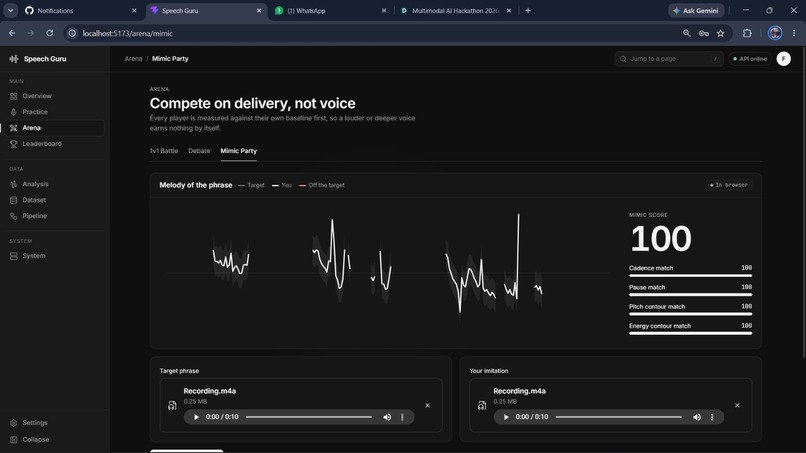Go forward in browser history

[31, 33]
